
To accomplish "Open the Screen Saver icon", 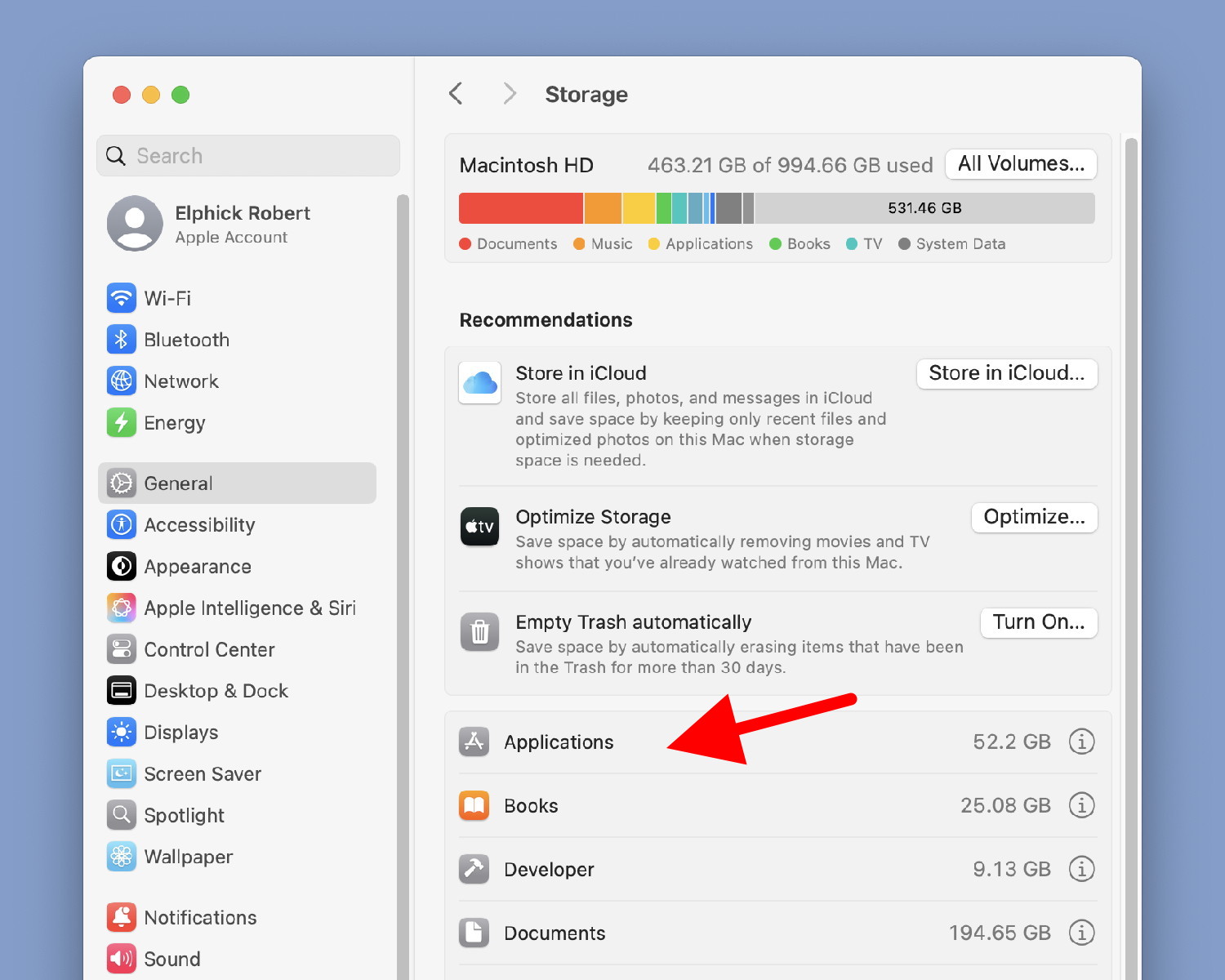I will click(x=122, y=774).
